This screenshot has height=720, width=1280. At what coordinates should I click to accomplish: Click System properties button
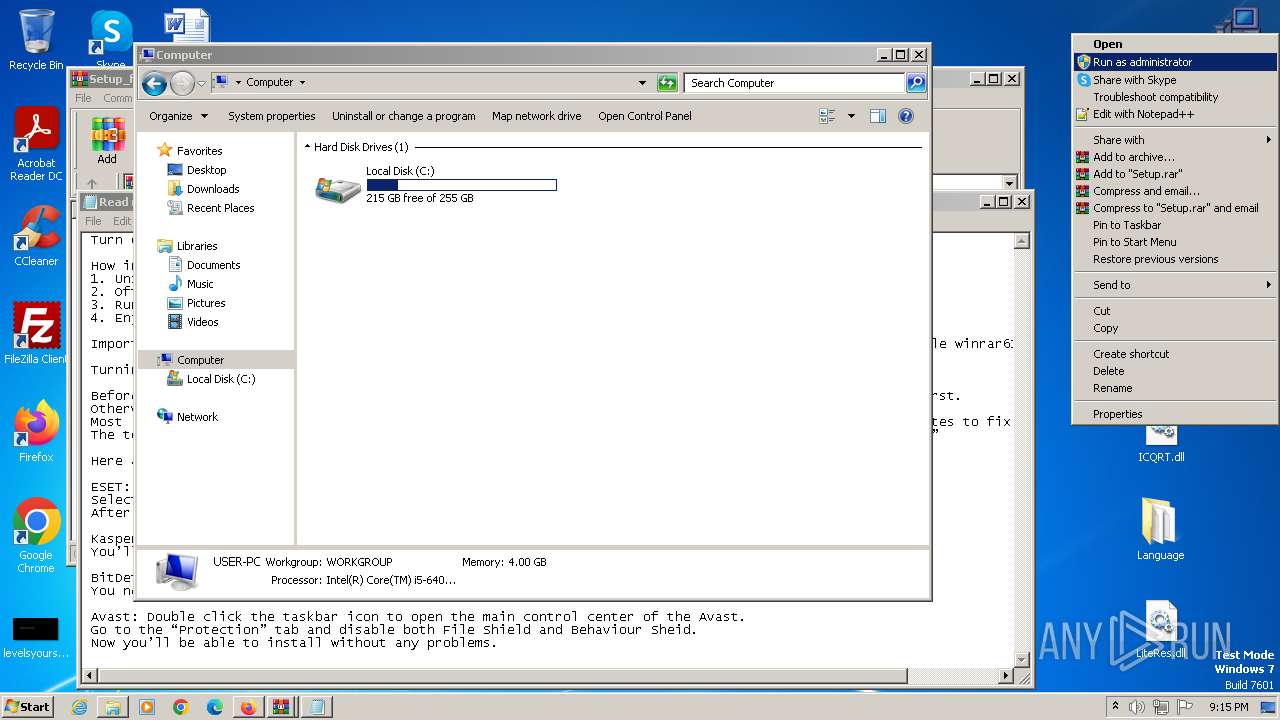pyautogui.click(x=271, y=116)
